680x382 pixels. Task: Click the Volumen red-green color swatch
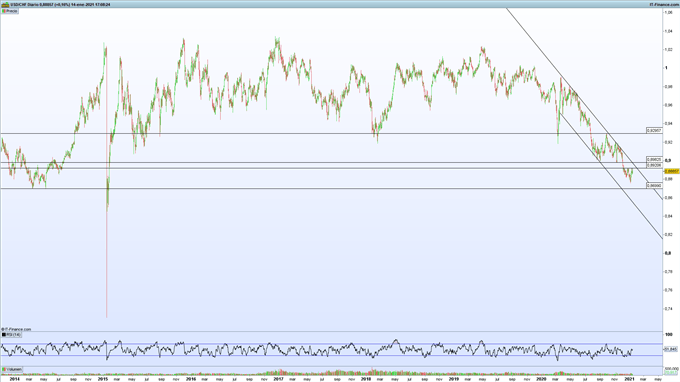(x=4, y=369)
